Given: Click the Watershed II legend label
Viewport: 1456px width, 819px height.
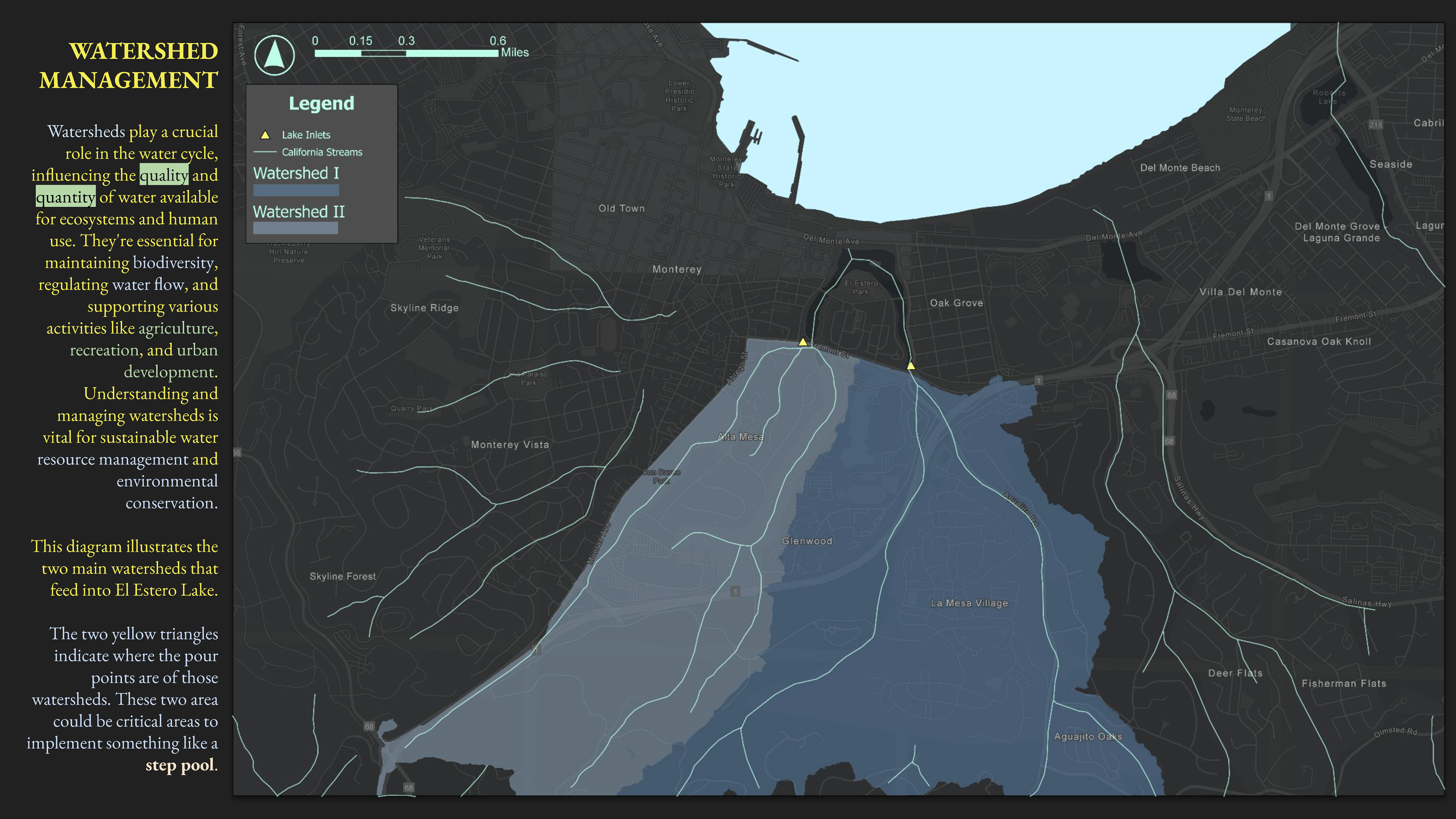Looking at the screenshot, I should (298, 212).
